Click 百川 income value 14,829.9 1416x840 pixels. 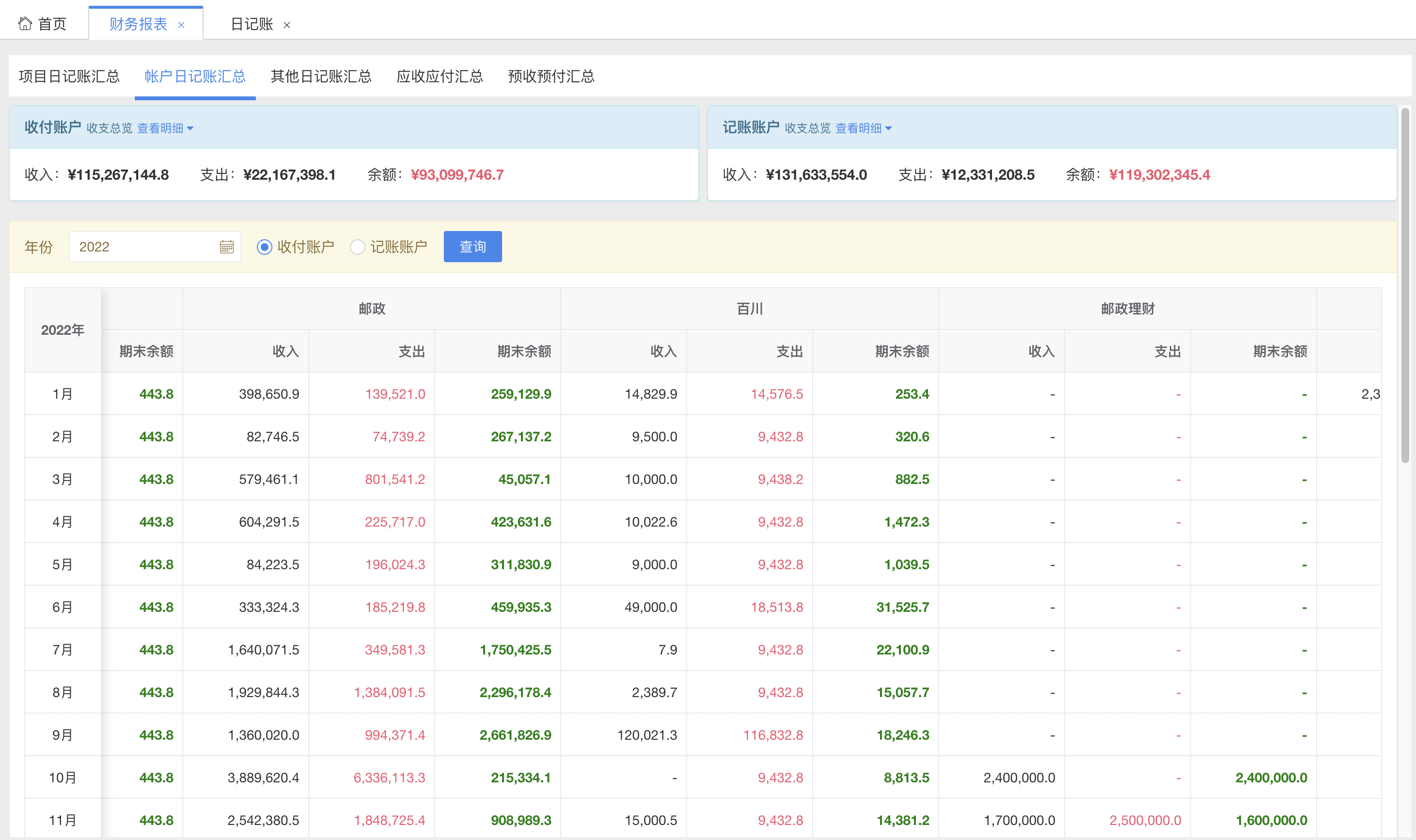pos(650,394)
